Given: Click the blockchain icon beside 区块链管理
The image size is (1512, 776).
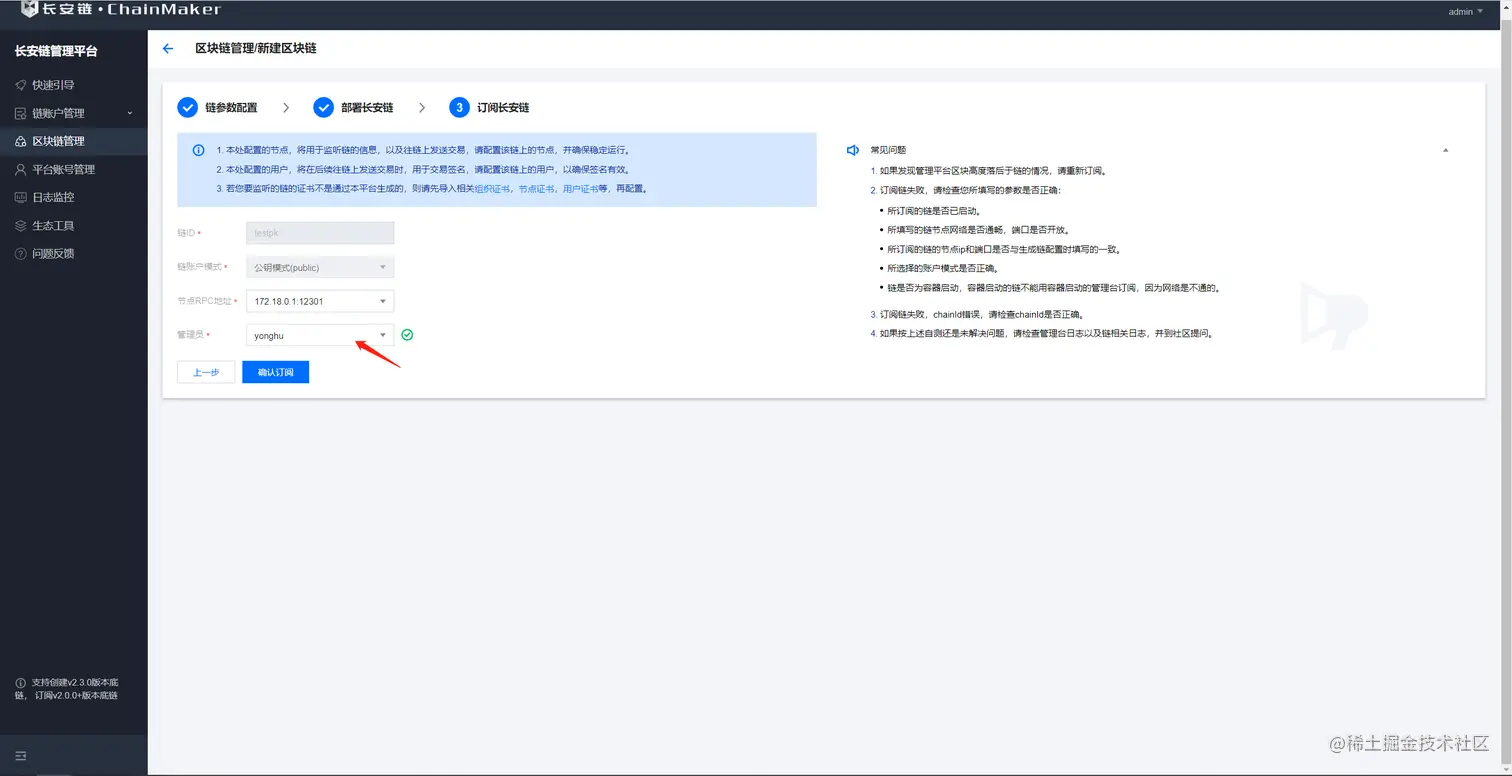Looking at the screenshot, I should click(21, 141).
